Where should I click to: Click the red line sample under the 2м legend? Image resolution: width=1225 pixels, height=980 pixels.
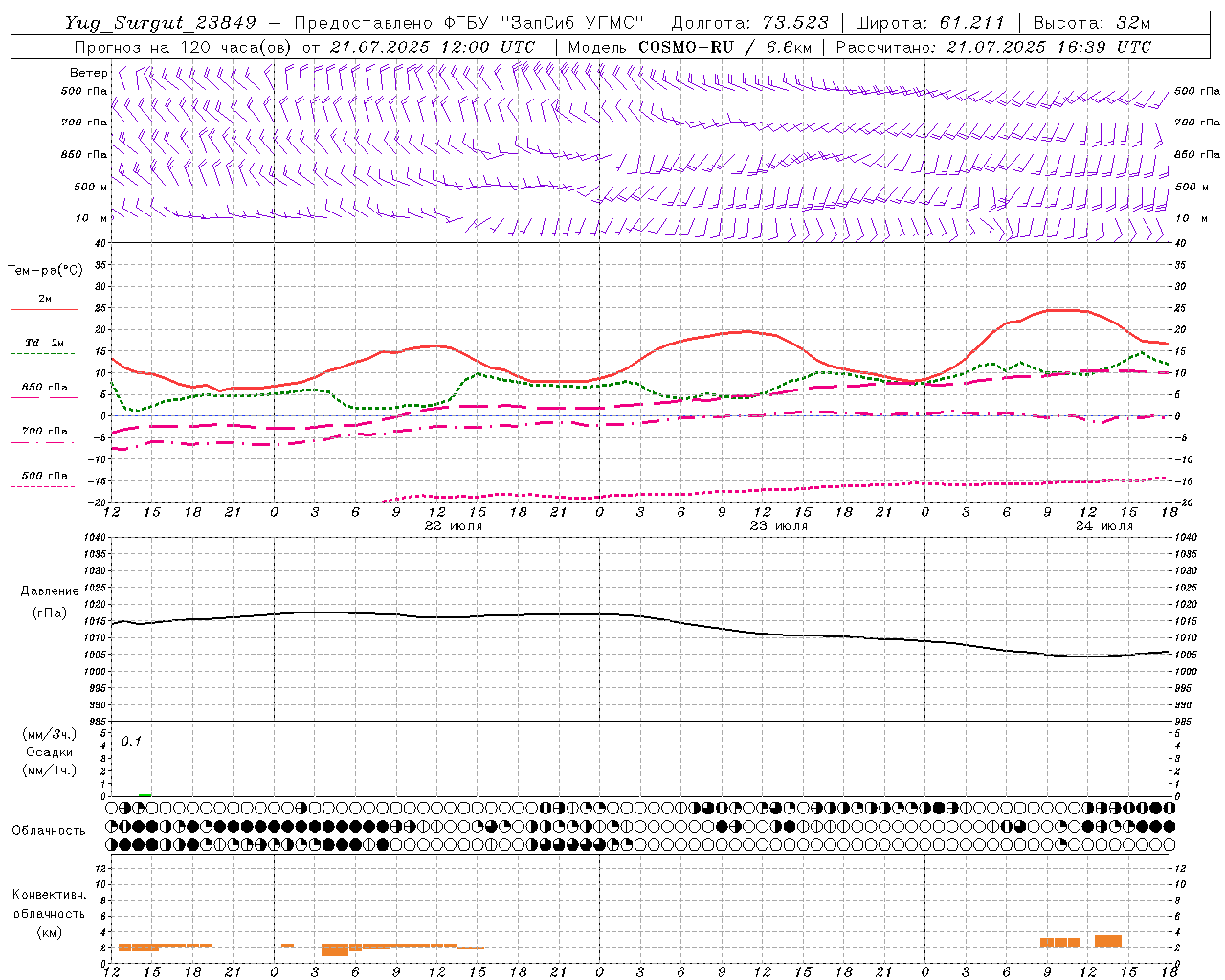pyautogui.click(x=44, y=309)
